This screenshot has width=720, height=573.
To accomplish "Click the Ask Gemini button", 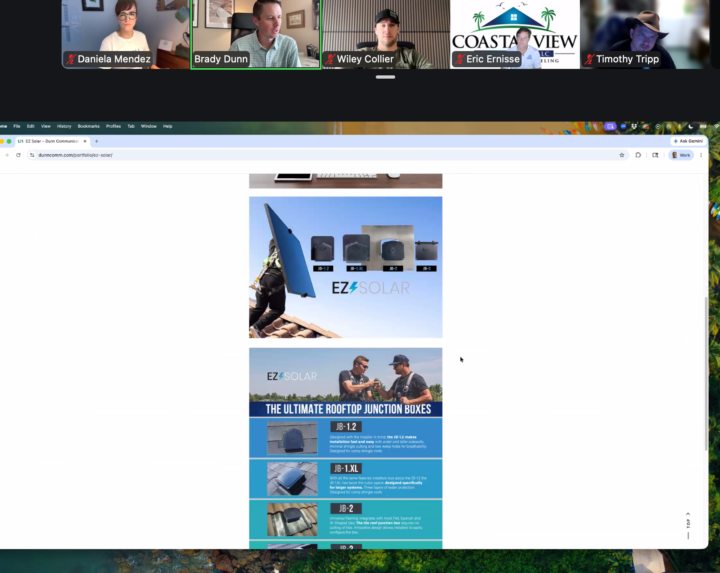I will 688,141.
